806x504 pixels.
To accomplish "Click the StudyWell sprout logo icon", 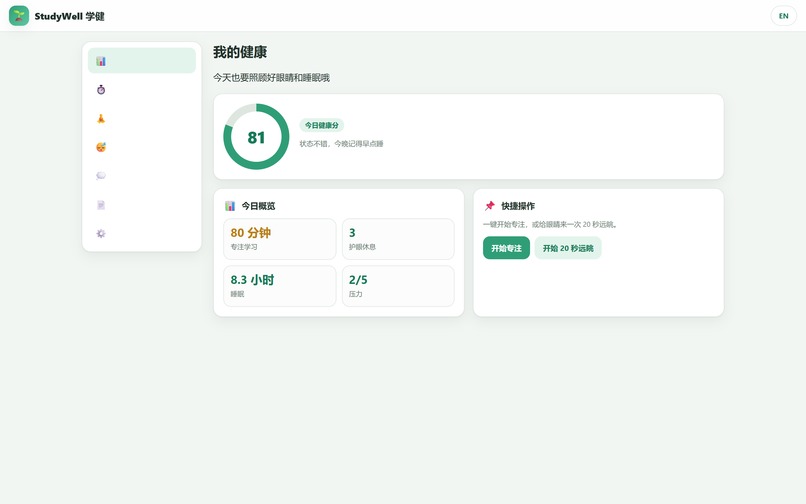I will (x=19, y=16).
